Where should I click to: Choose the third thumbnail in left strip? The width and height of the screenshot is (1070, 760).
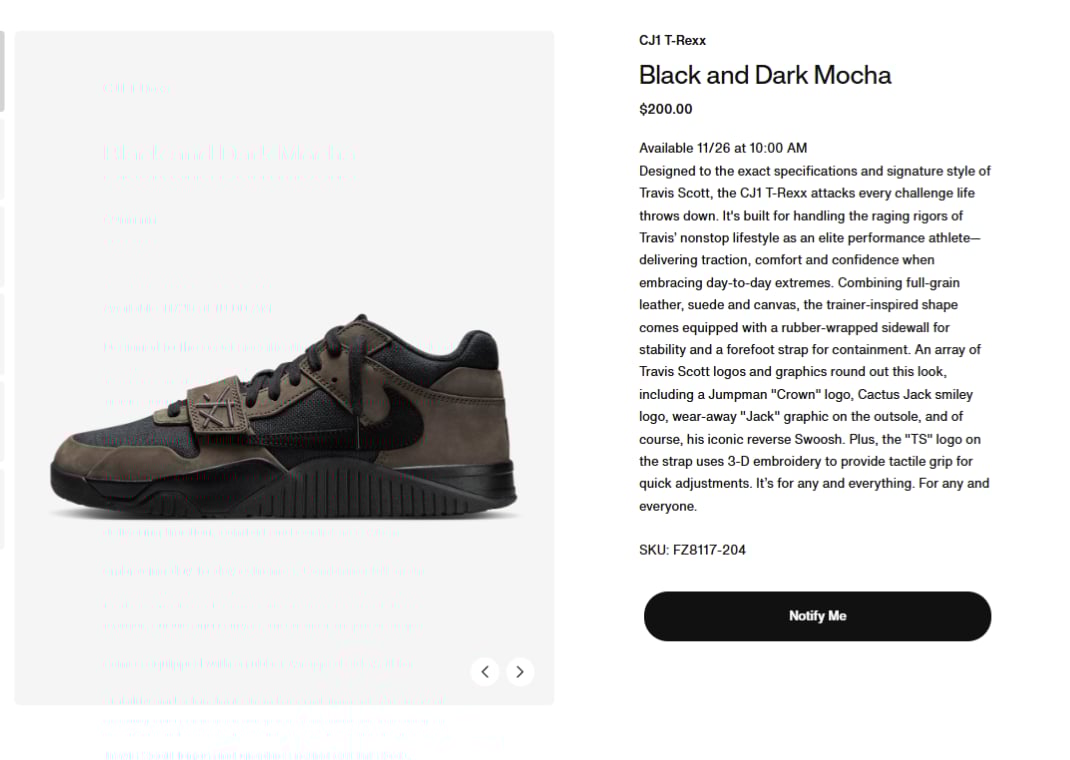tap(2, 246)
